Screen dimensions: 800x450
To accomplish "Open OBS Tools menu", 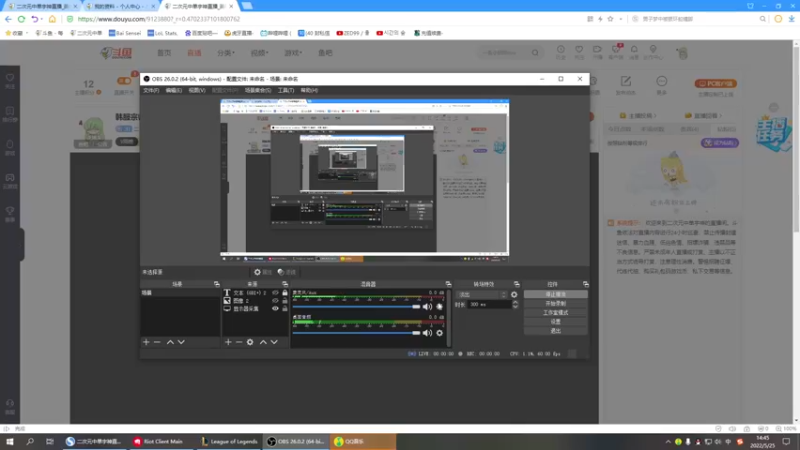I will click(286, 90).
